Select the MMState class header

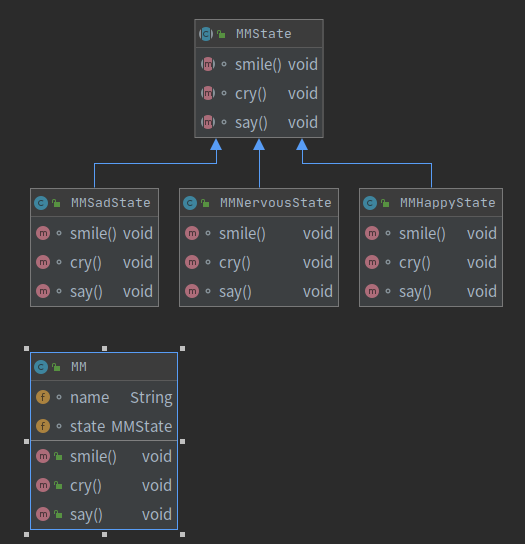click(x=259, y=34)
